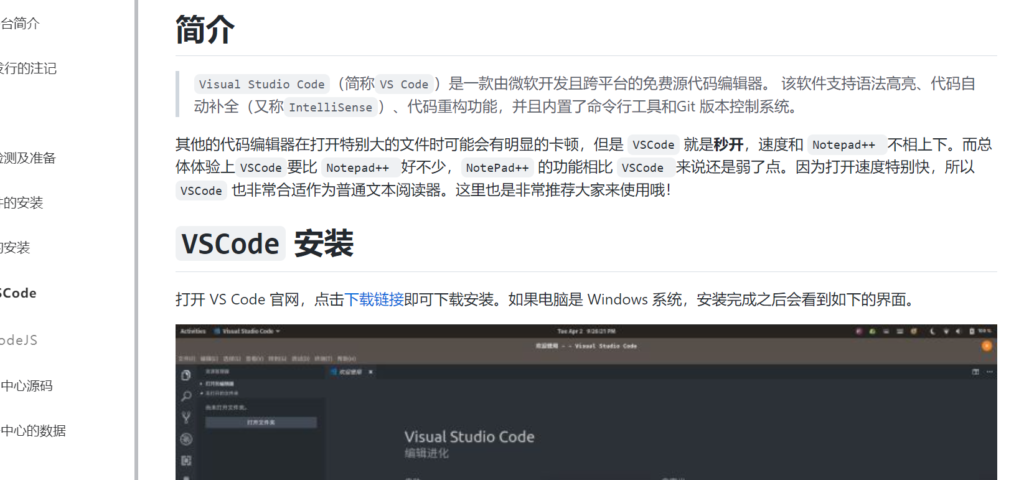This screenshot has width=1024, height=480.
Task: Close the welcome tab in embedded screenshot
Action: click(370, 372)
